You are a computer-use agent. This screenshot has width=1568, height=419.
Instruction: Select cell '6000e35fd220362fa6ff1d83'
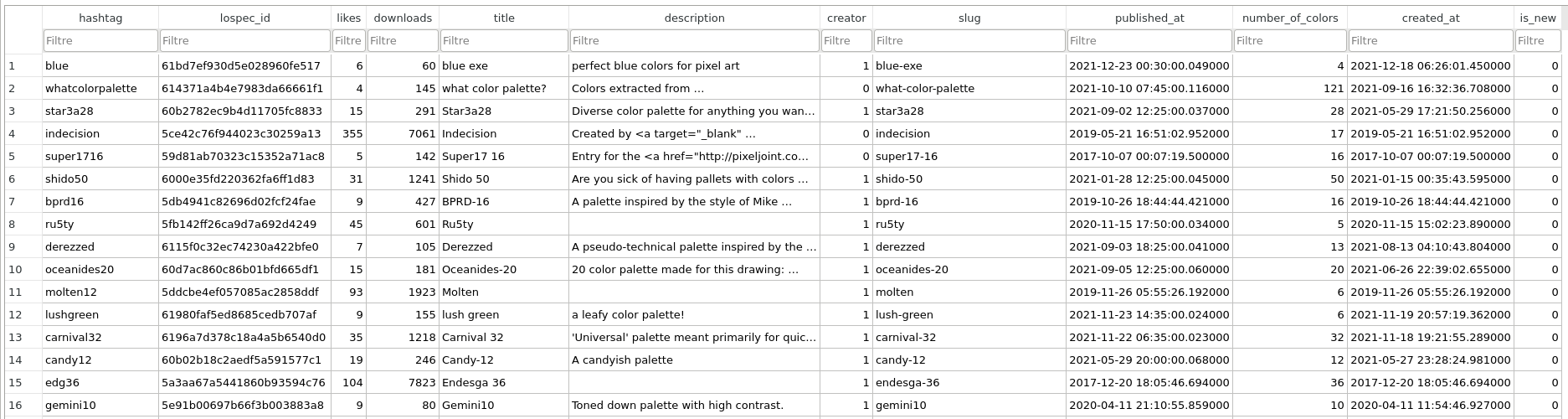[x=245, y=178]
